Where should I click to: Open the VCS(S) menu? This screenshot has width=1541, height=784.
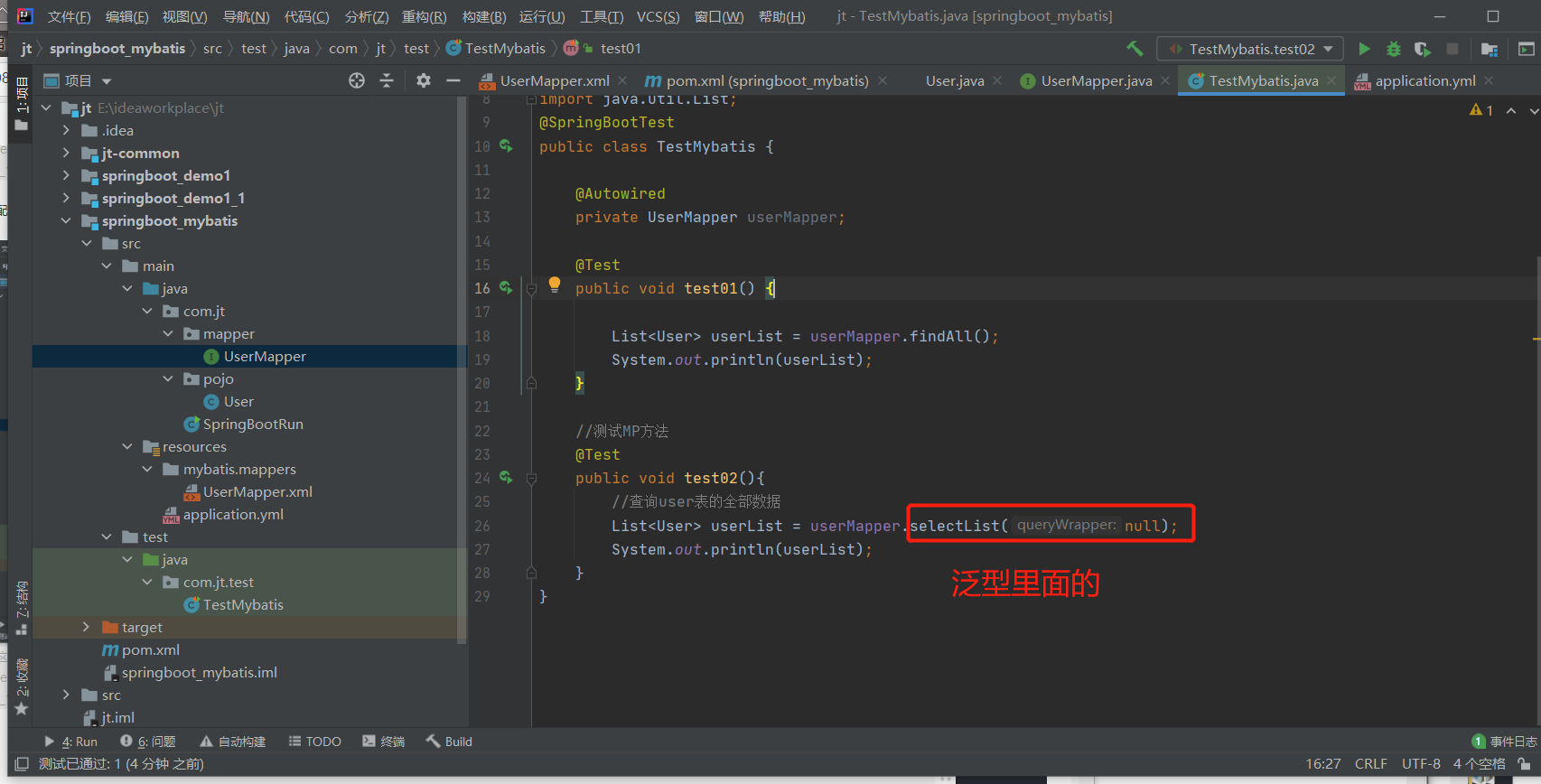pos(658,17)
